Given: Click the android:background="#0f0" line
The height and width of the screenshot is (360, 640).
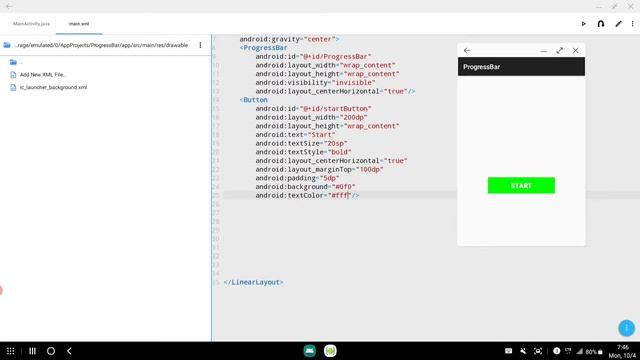Looking at the screenshot, I should coord(306,187).
